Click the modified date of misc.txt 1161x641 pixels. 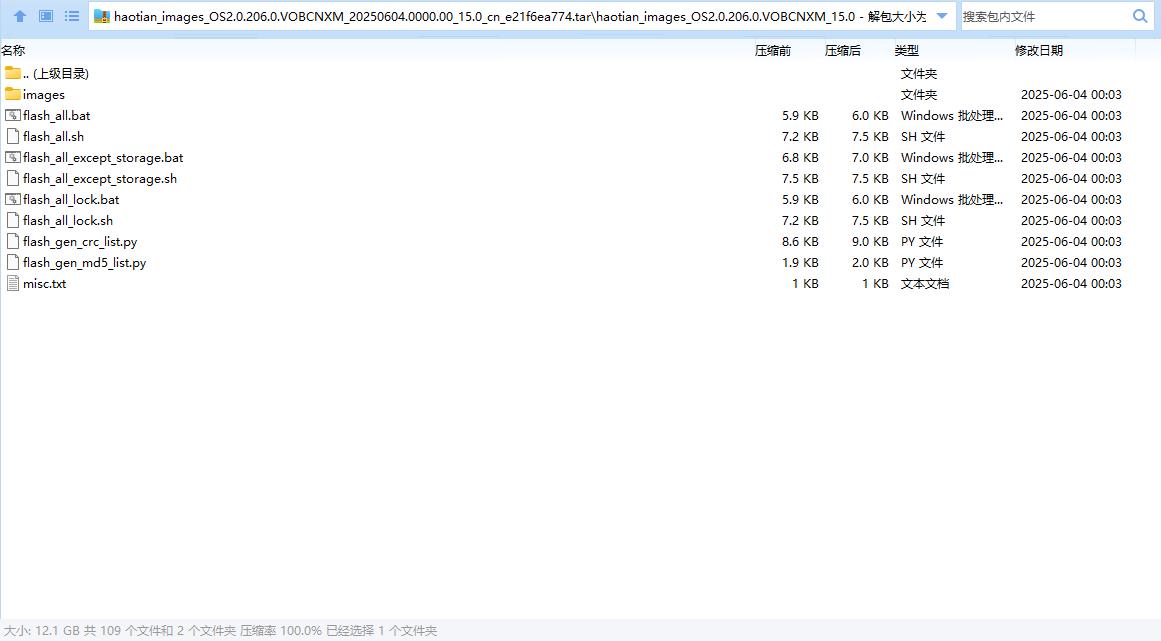(1071, 283)
